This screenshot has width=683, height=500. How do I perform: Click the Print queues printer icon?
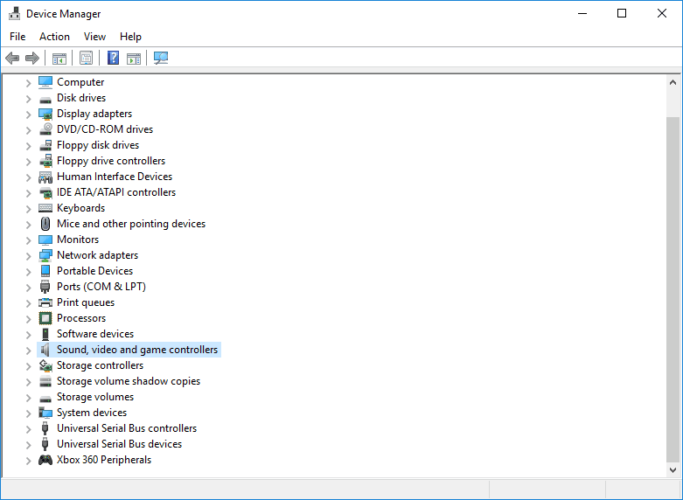point(45,302)
